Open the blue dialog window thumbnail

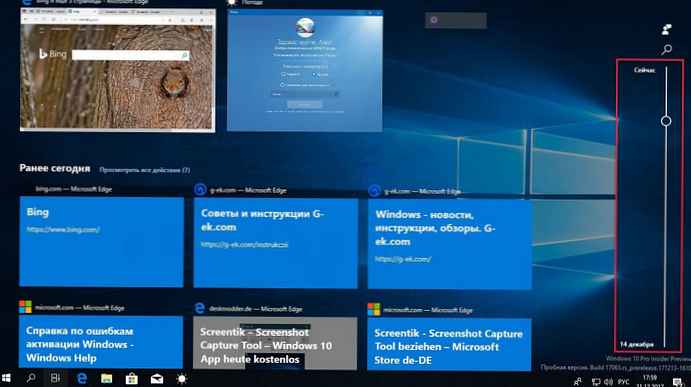(305, 71)
